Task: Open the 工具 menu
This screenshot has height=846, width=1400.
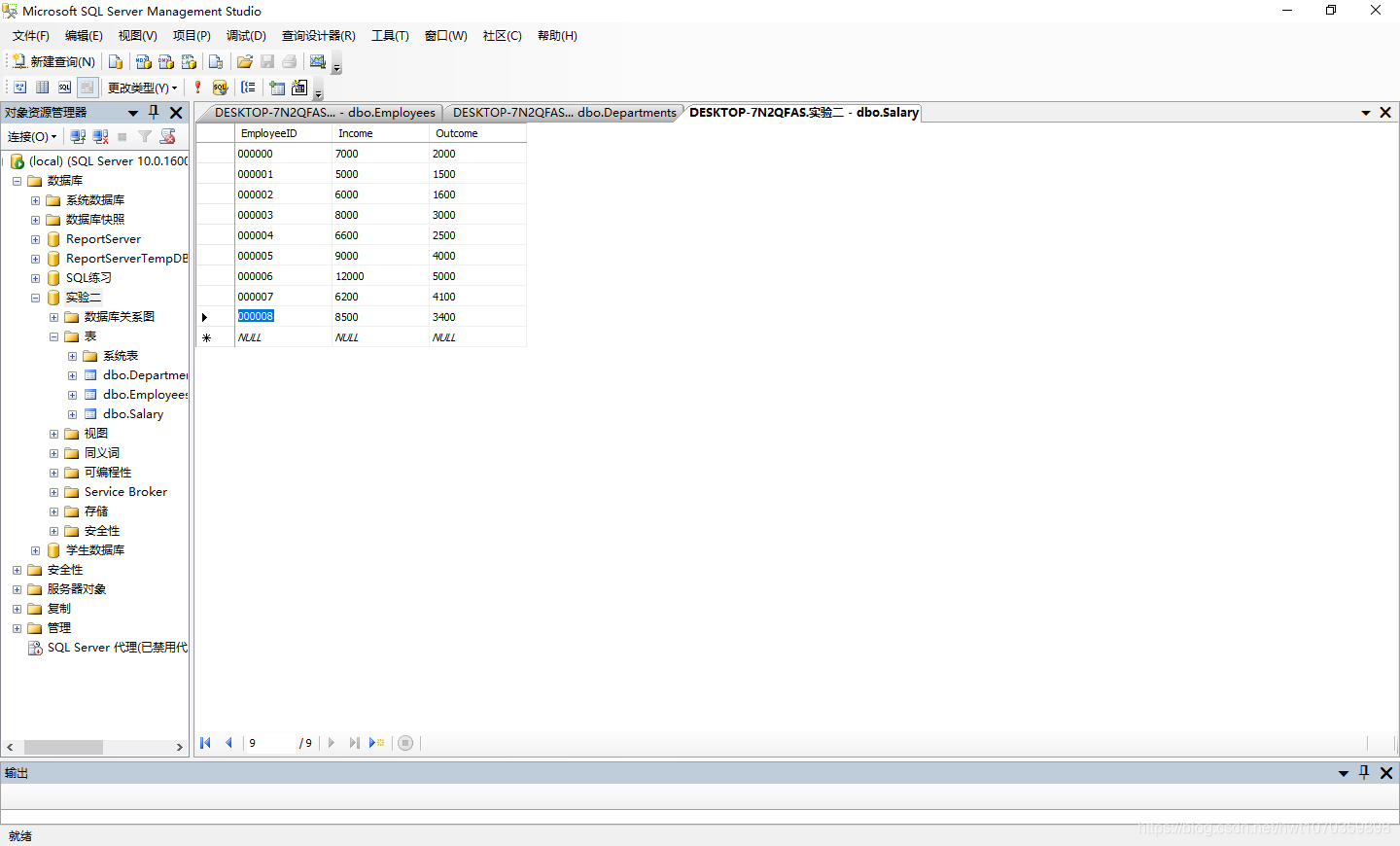Action: (x=390, y=36)
